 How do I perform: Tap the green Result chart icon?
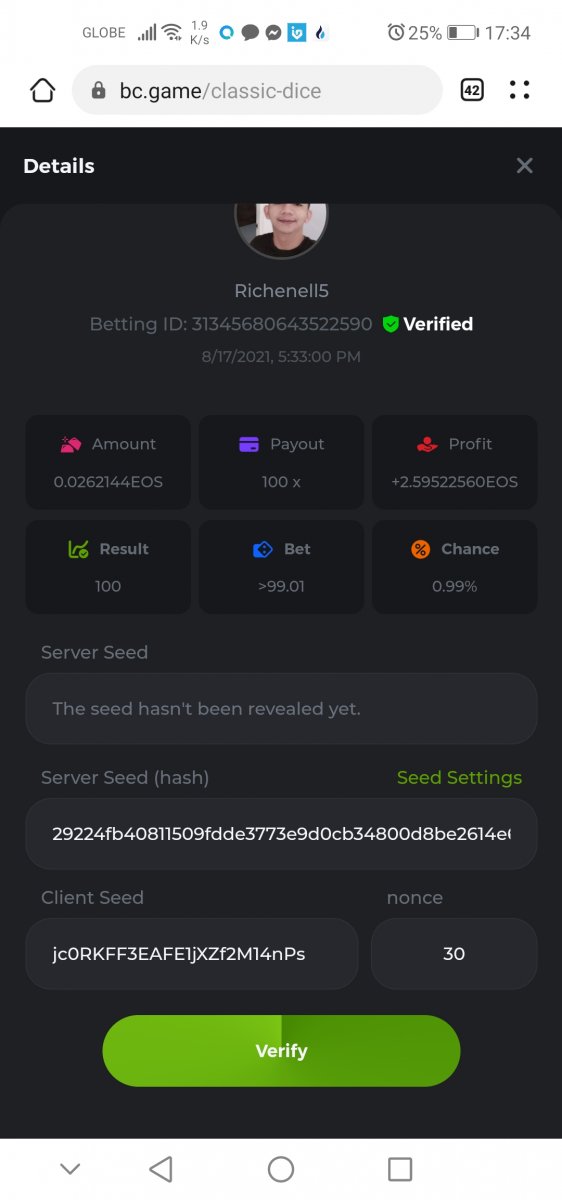(78, 549)
